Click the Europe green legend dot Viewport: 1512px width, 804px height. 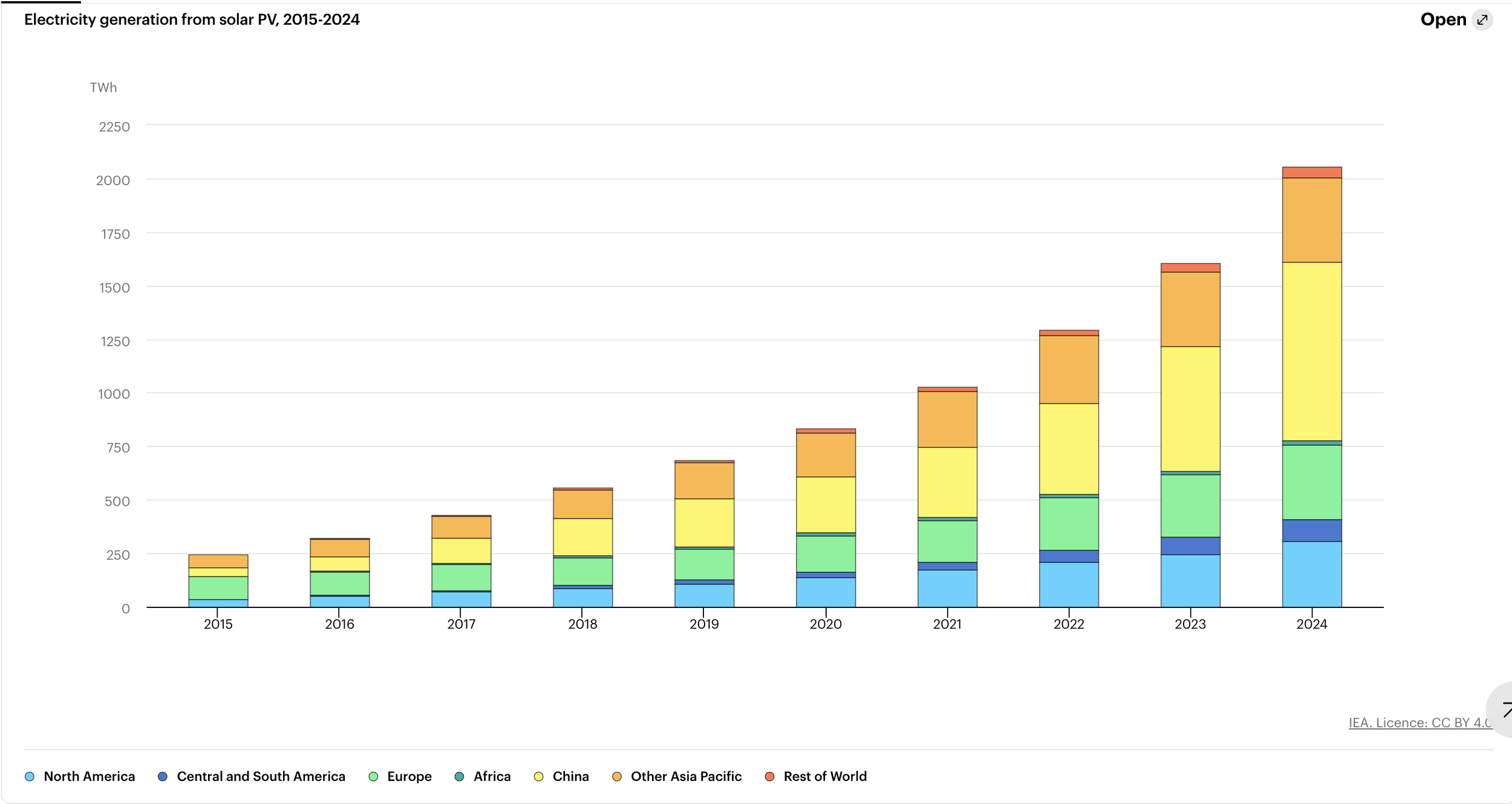point(374,777)
